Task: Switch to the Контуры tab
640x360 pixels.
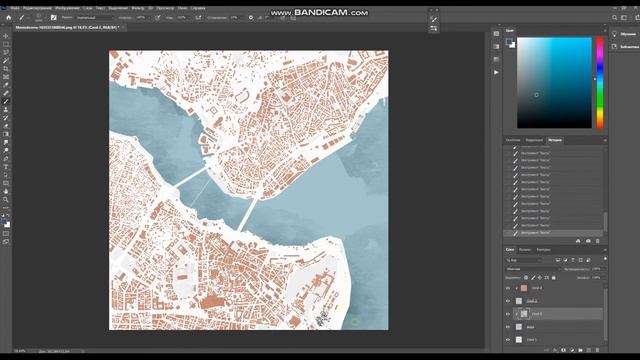Action: point(543,250)
